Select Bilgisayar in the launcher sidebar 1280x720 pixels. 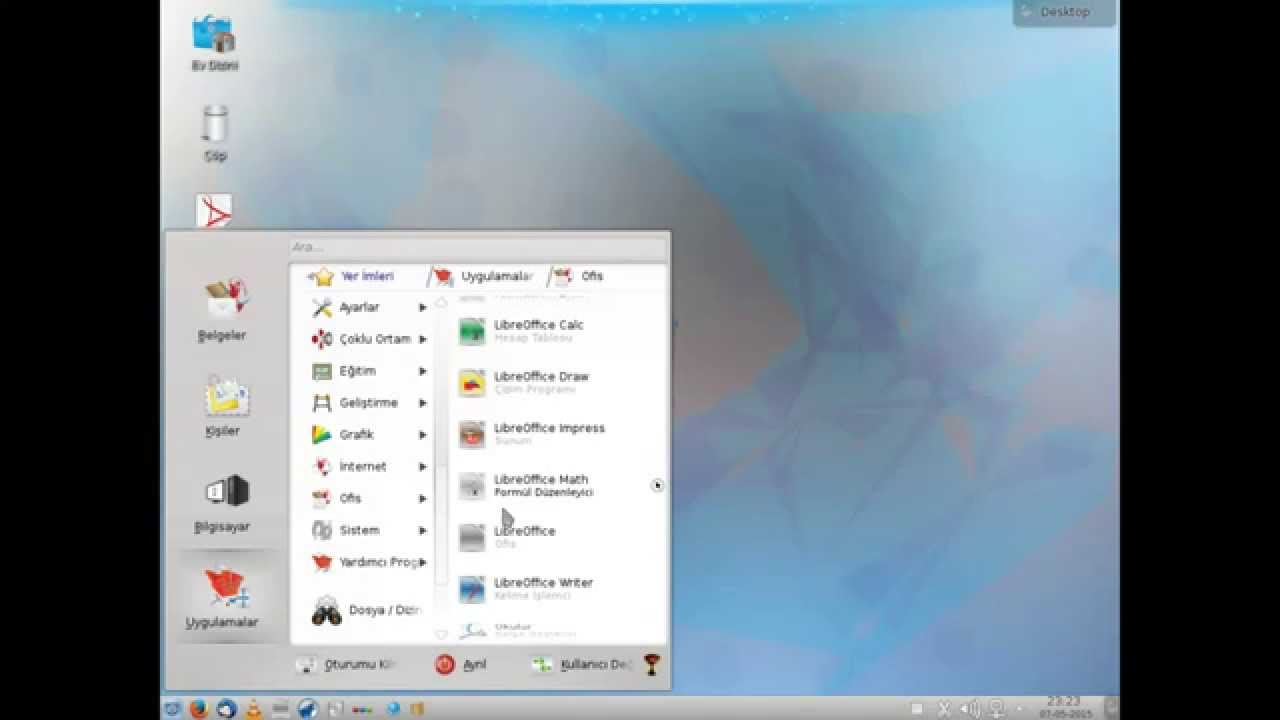(222, 503)
